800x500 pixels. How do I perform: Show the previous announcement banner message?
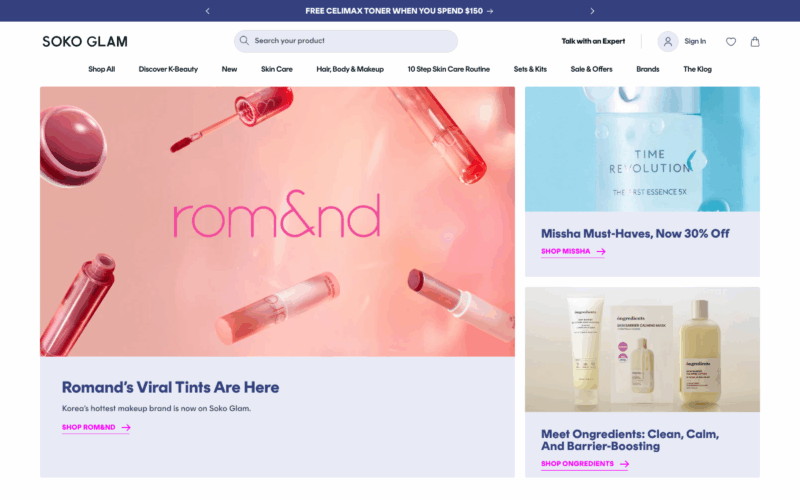point(207,11)
